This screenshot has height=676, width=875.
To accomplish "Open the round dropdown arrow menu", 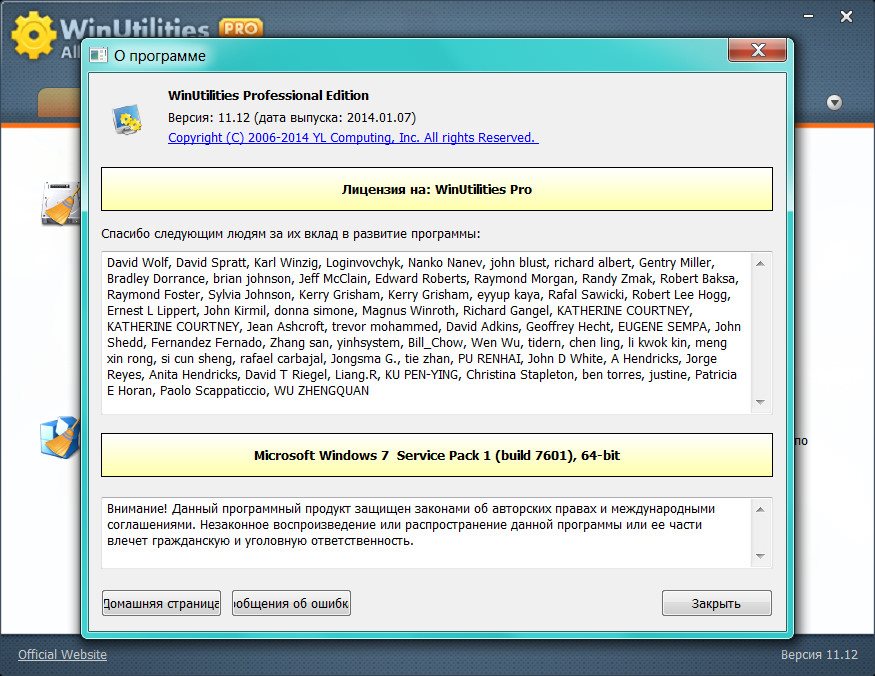I will tap(834, 102).
